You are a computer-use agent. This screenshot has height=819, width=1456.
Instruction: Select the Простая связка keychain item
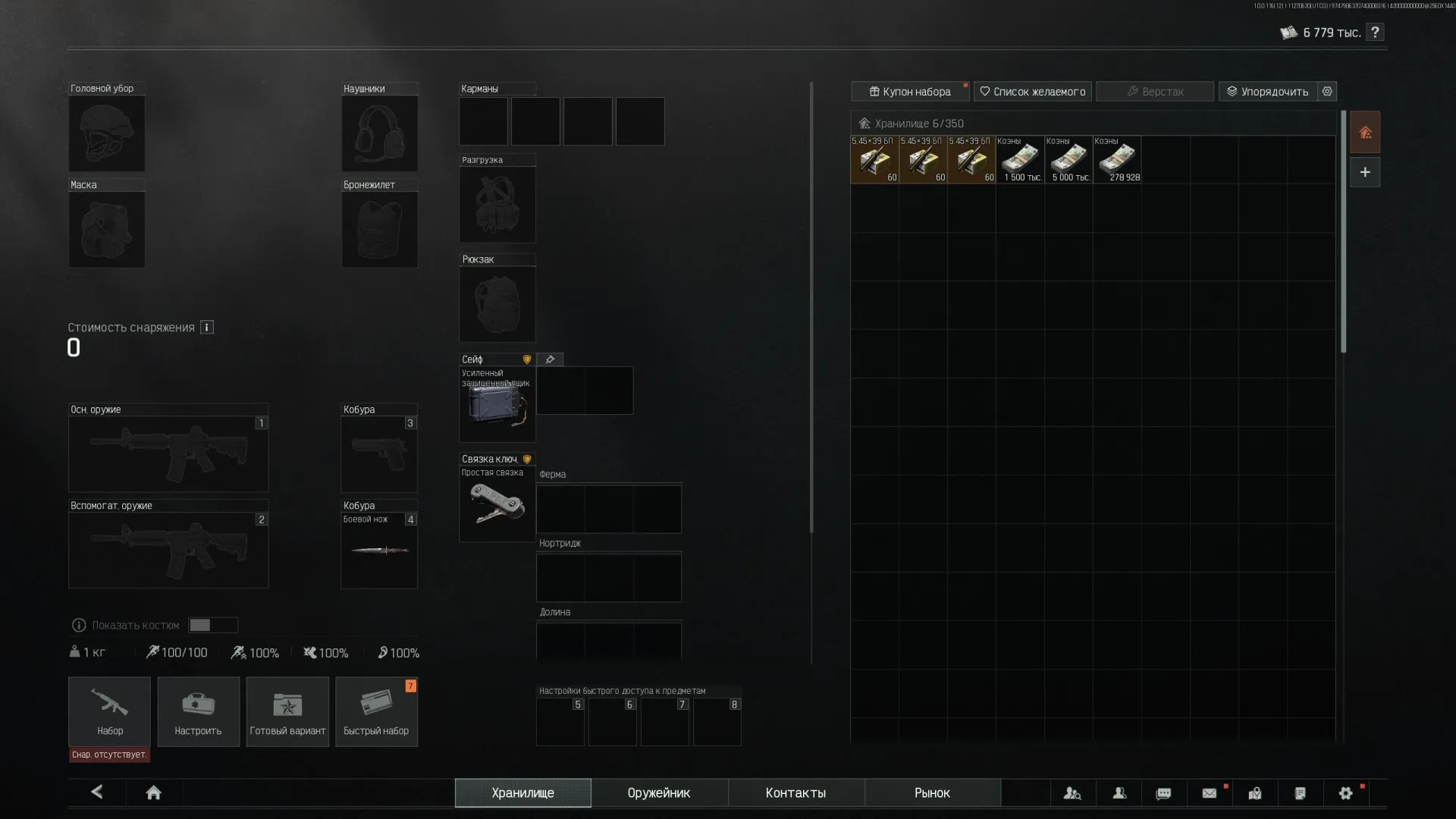click(497, 504)
